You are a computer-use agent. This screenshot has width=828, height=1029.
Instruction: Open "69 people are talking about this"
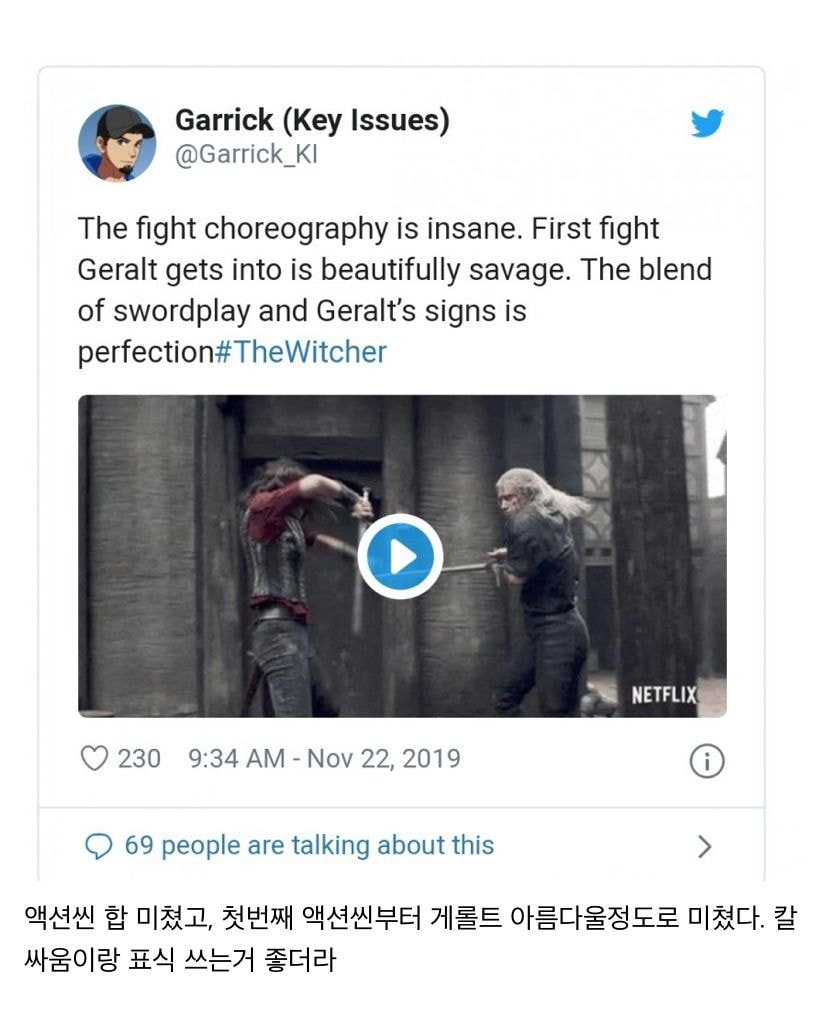point(309,846)
